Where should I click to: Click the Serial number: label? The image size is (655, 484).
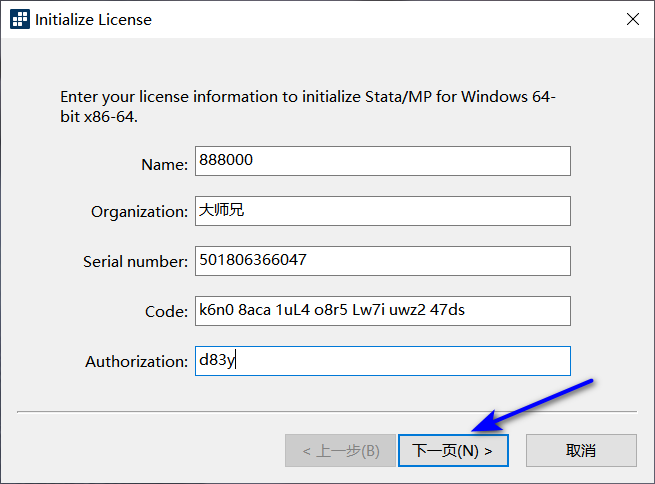coord(135,262)
